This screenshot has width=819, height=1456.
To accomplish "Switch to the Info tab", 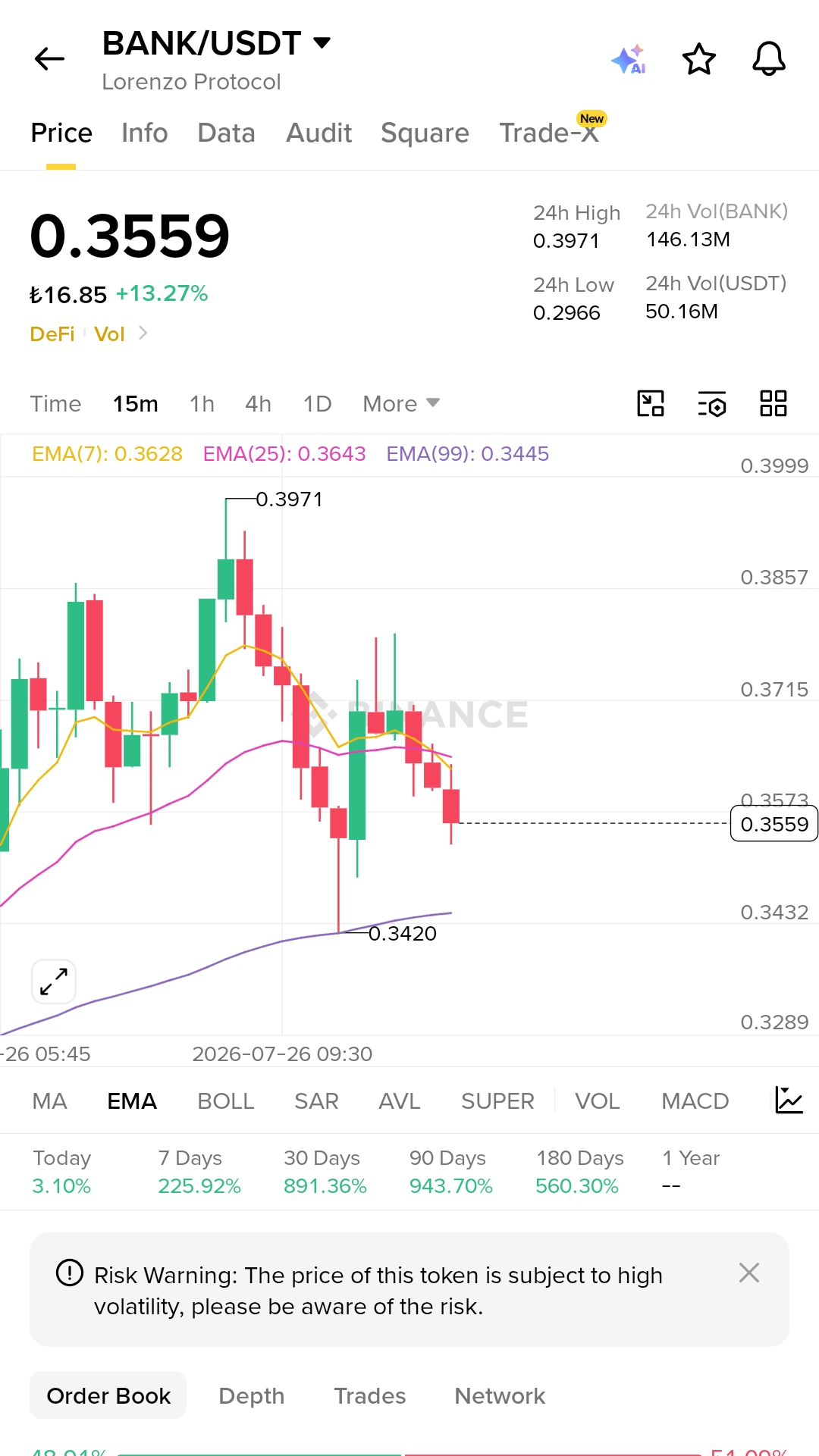I will pos(145,133).
